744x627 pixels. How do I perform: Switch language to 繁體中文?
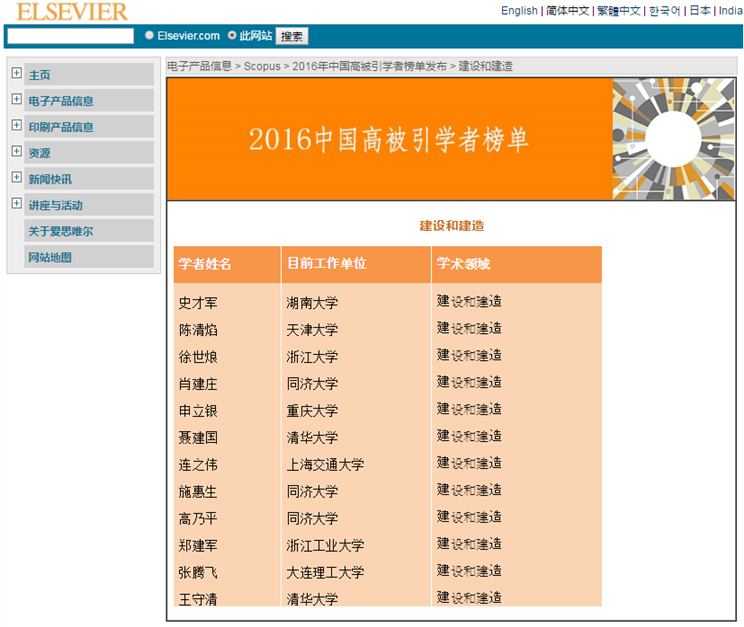tap(619, 10)
